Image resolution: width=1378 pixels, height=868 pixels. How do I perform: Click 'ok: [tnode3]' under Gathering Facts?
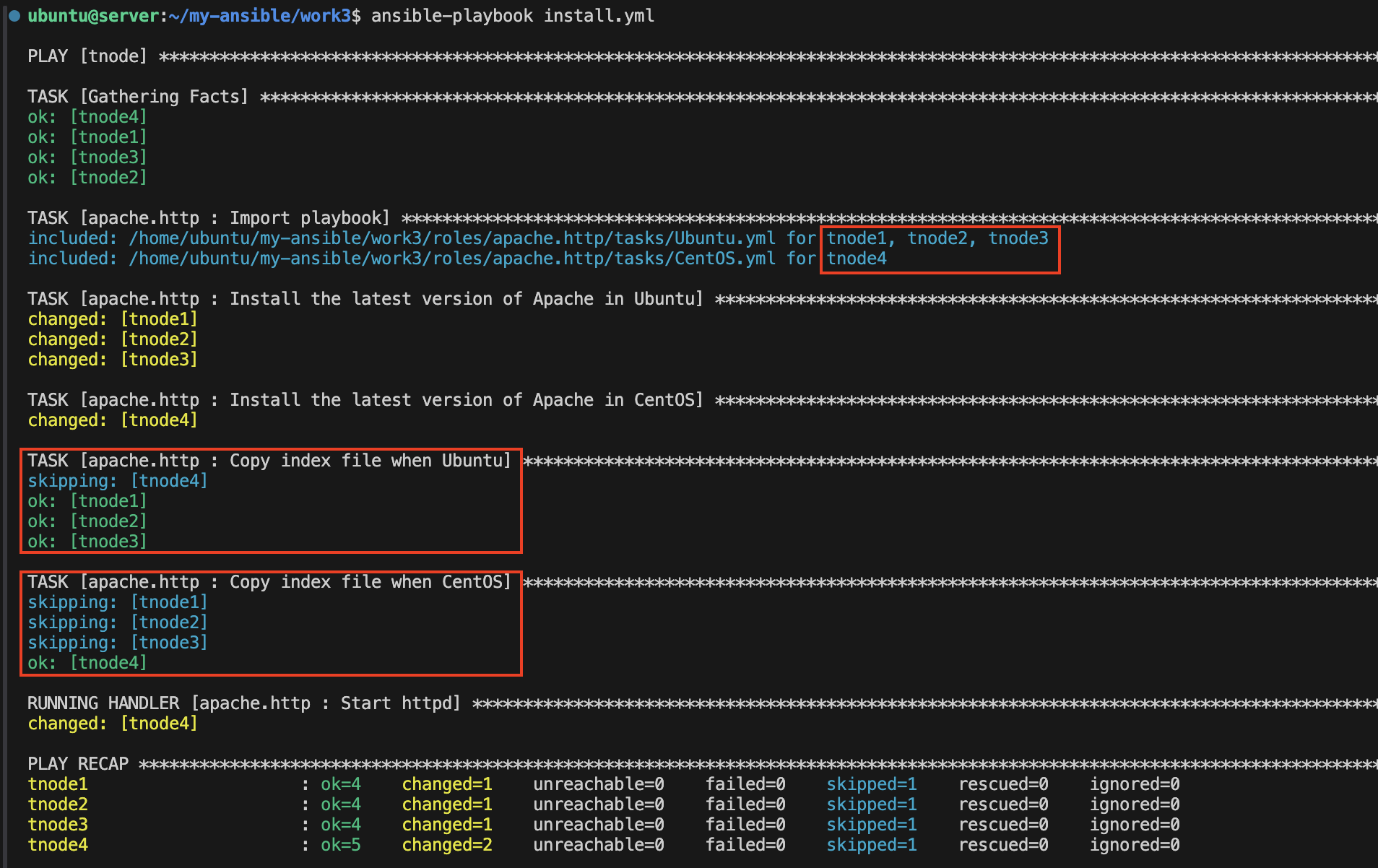coord(87,157)
